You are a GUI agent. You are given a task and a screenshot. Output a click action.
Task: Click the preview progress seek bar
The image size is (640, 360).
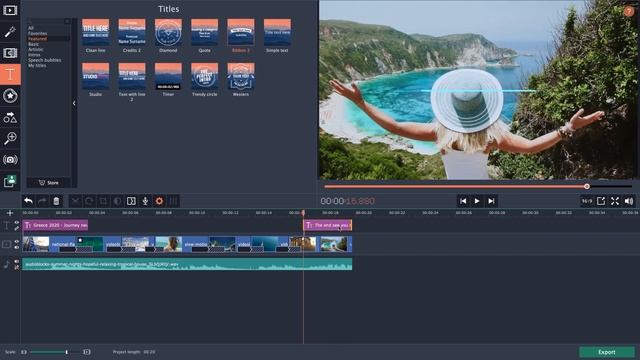click(x=478, y=187)
